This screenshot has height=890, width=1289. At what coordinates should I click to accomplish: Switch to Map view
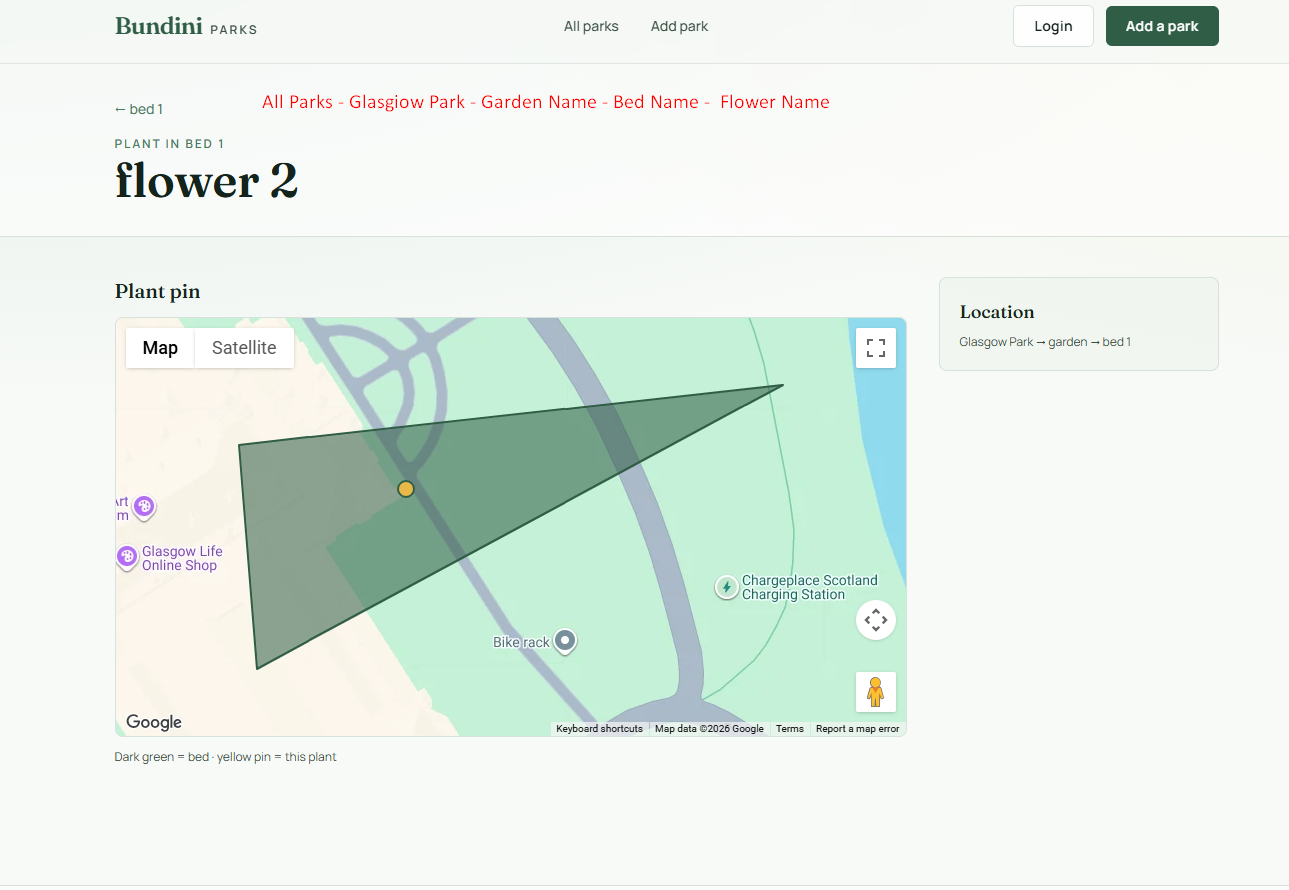coord(160,348)
